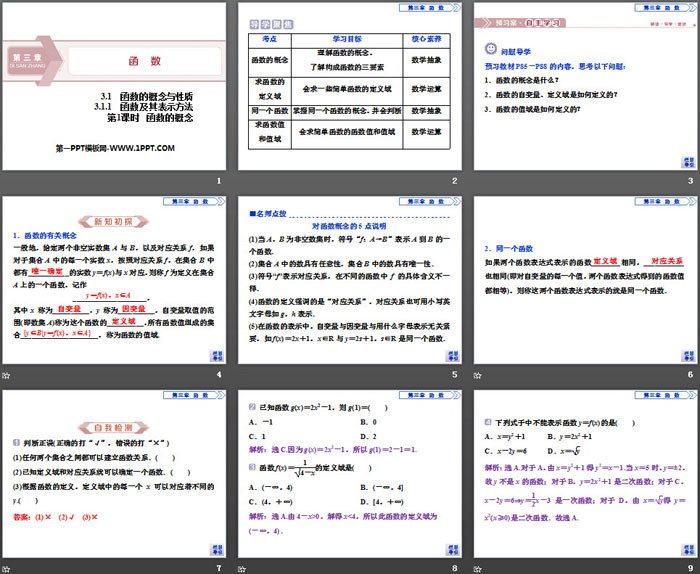Click the bottom-right navigation icon on slide 6
This screenshot has height=574, width=700.
[x=688, y=356]
